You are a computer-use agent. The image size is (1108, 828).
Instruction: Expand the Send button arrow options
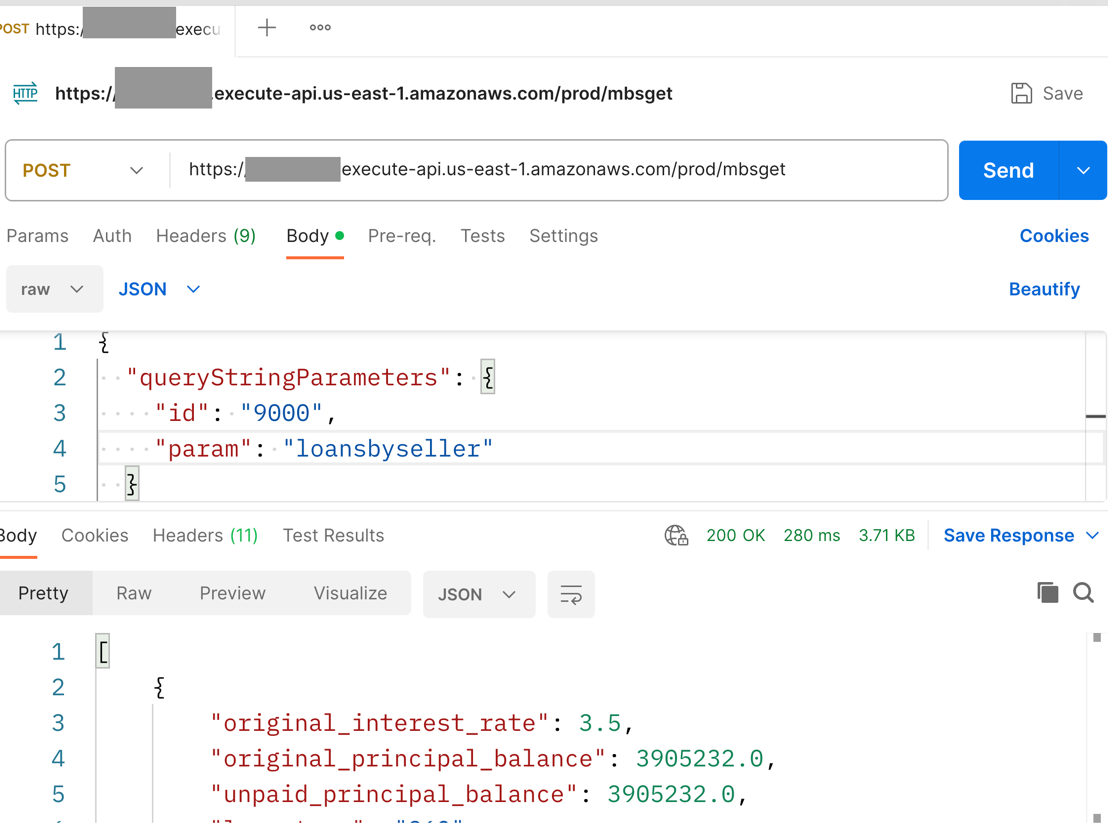coord(1083,171)
